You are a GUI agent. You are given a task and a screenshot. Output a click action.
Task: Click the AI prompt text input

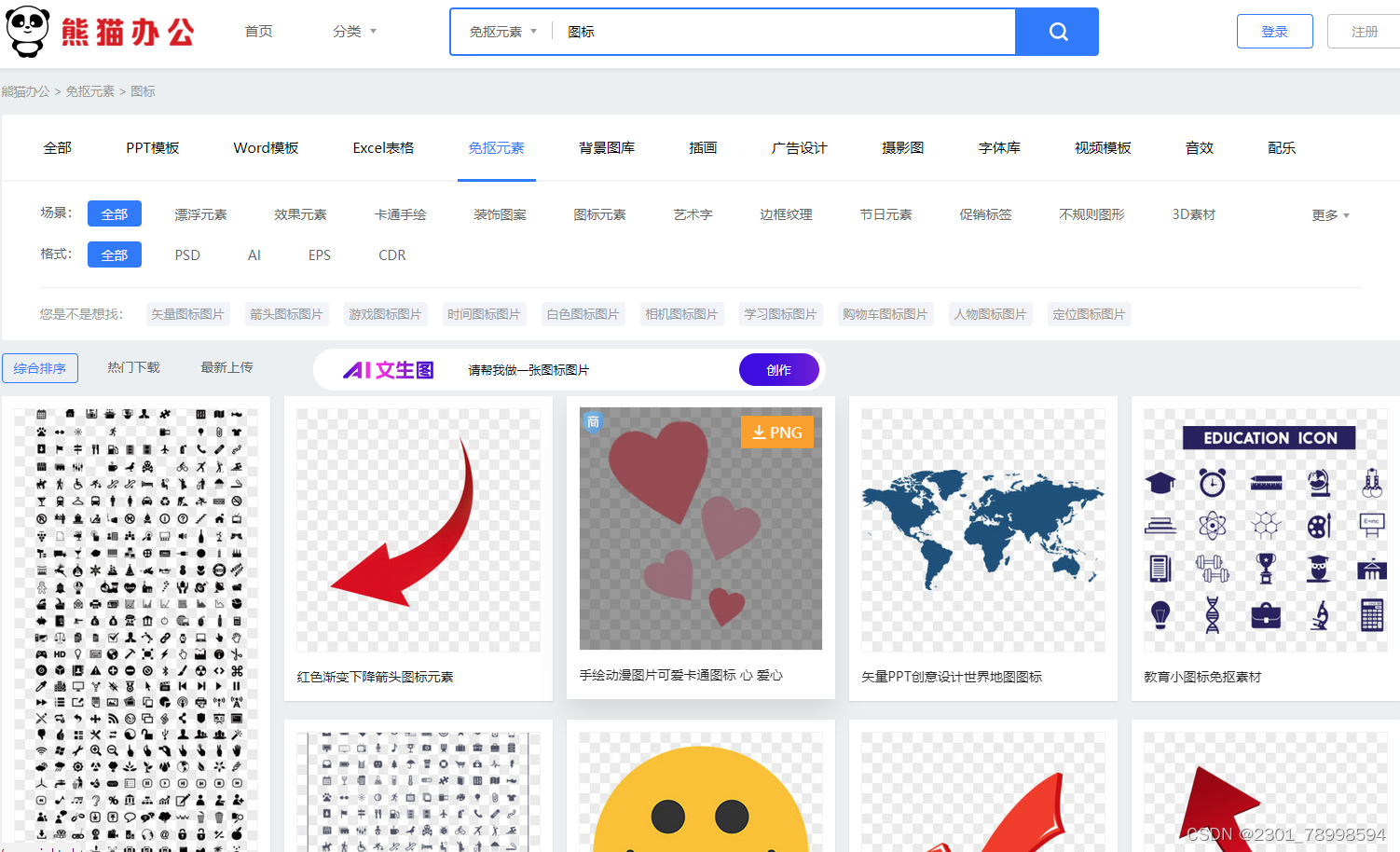(x=597, y=370)
